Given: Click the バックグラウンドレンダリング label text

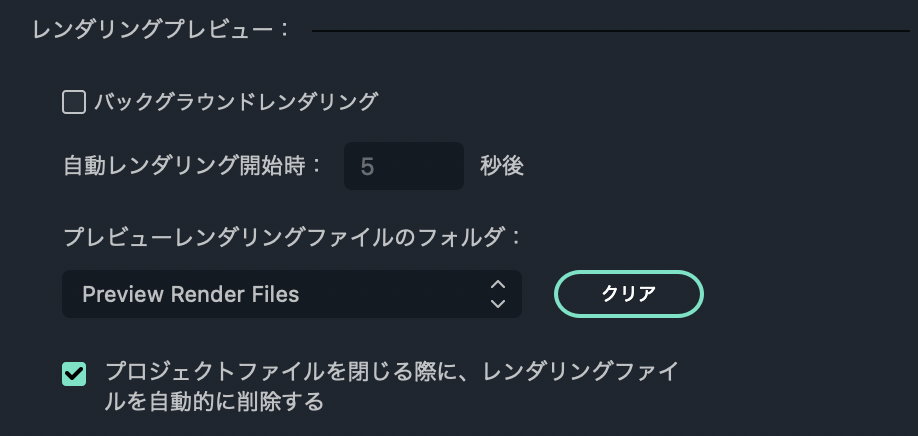Looking at the screenshot, I should pos(235,102).
